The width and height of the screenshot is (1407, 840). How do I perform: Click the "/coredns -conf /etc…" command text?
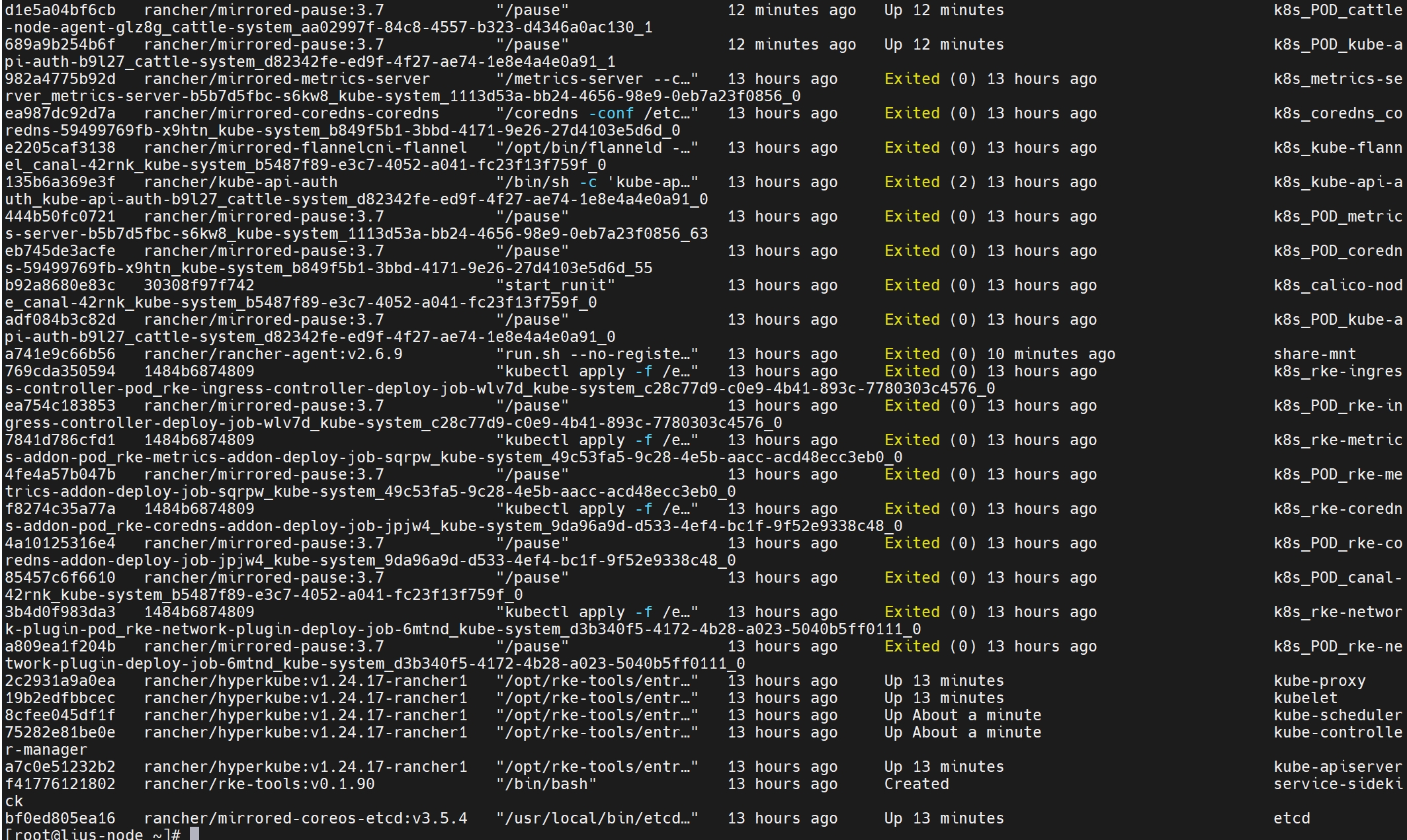click(597, 114)
